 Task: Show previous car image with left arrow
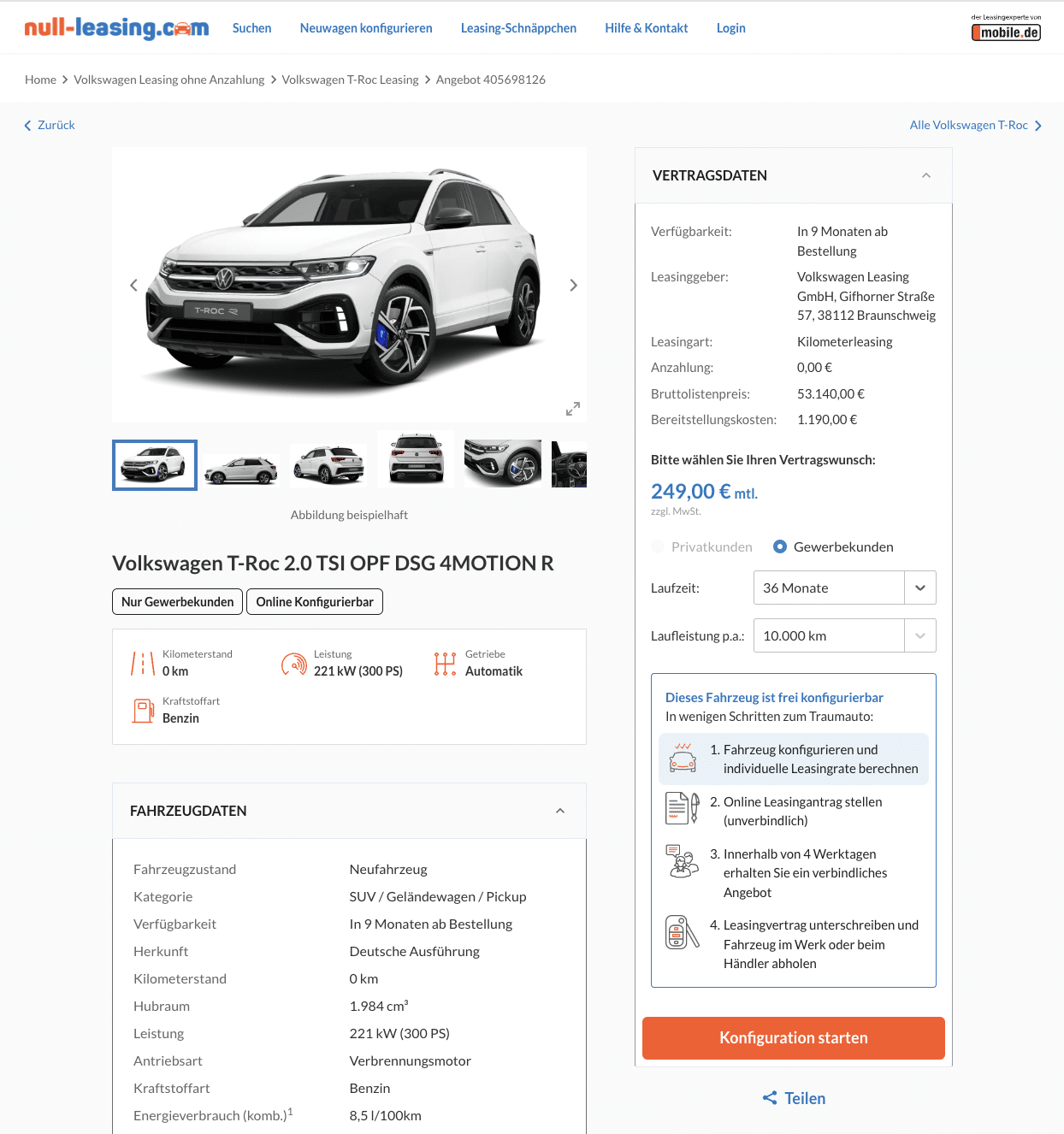click(x=133, y=285)
